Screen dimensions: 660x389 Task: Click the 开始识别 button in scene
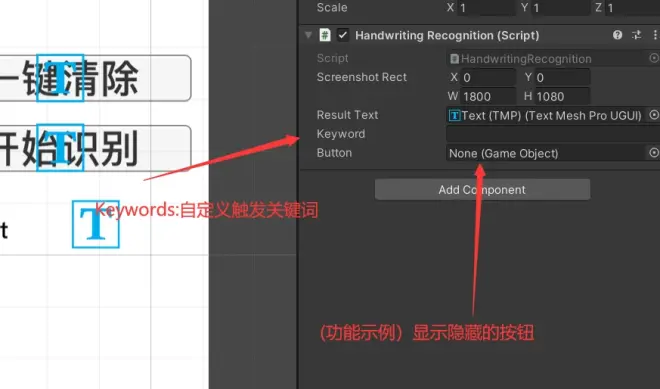click(x=95, y=148)
